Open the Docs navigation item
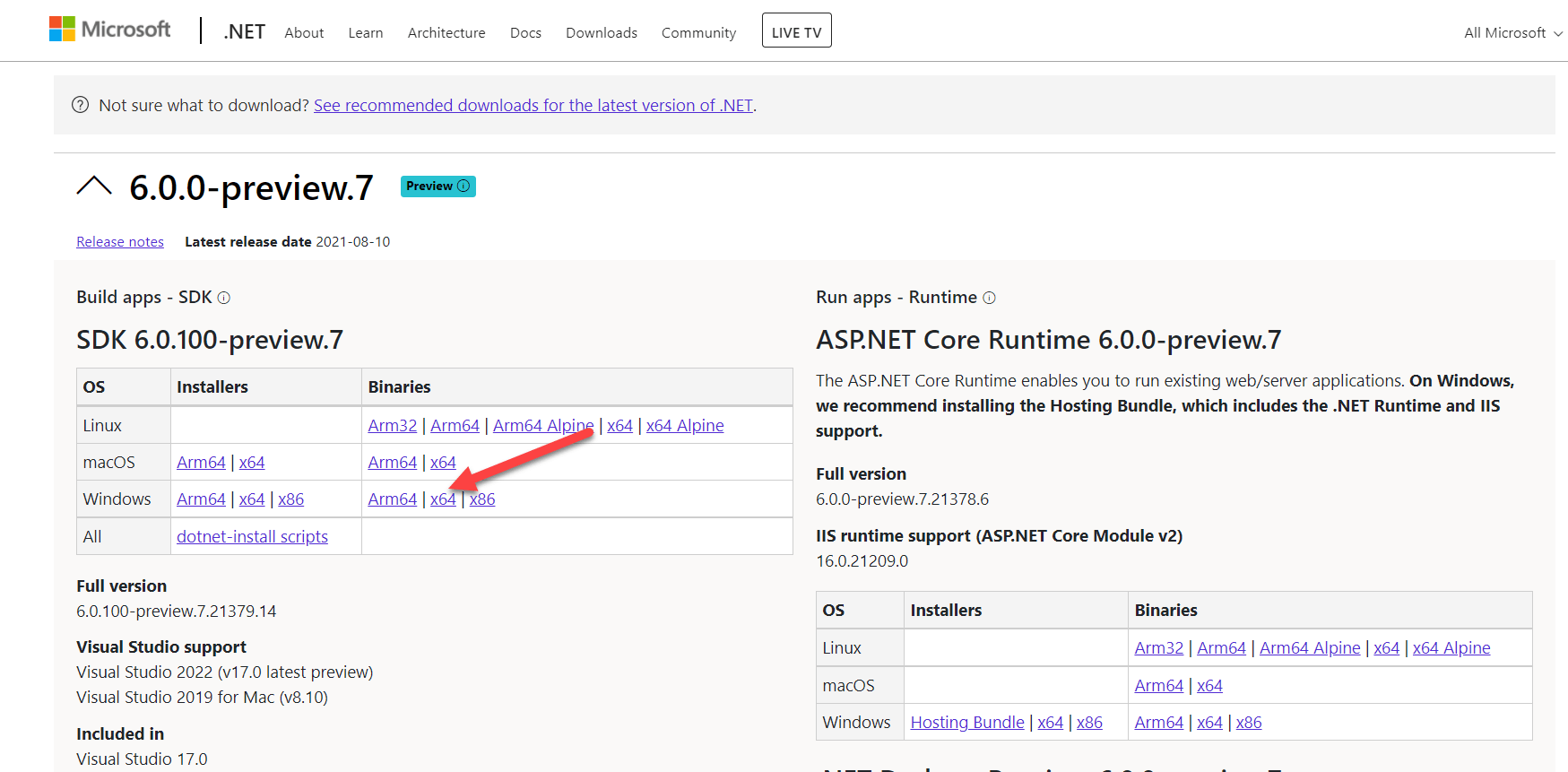Viewport: 1568px width, 772px height. tap(525, 33)
